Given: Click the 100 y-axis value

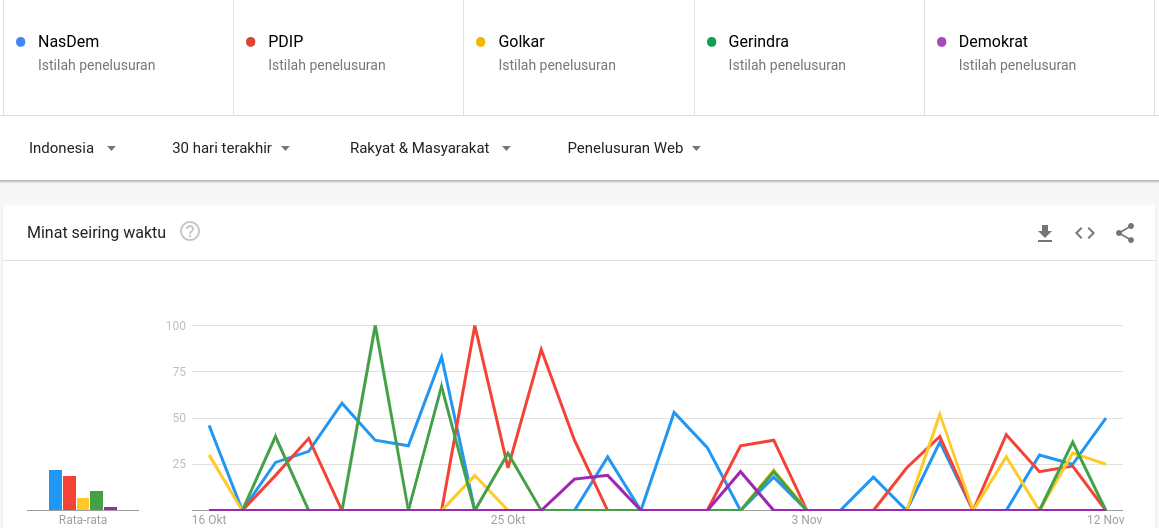Looking at the screenshot, I should [x=175, y=325].
